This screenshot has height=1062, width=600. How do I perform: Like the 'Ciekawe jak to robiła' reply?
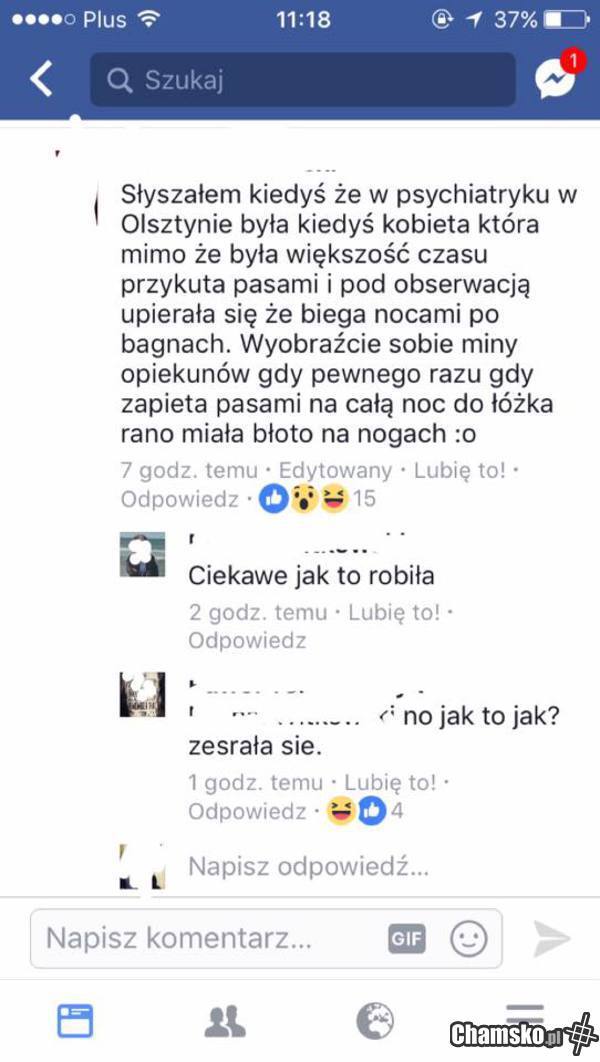point(394,612)
